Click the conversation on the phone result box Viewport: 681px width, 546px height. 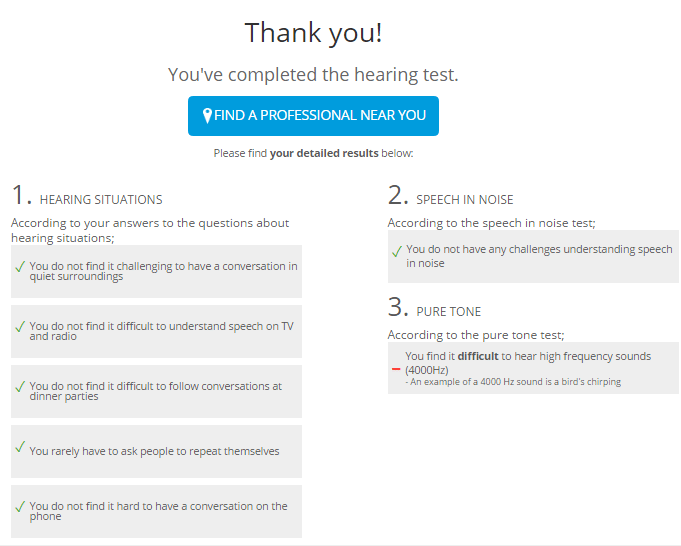pyautogui.click(x=156, y=511)
